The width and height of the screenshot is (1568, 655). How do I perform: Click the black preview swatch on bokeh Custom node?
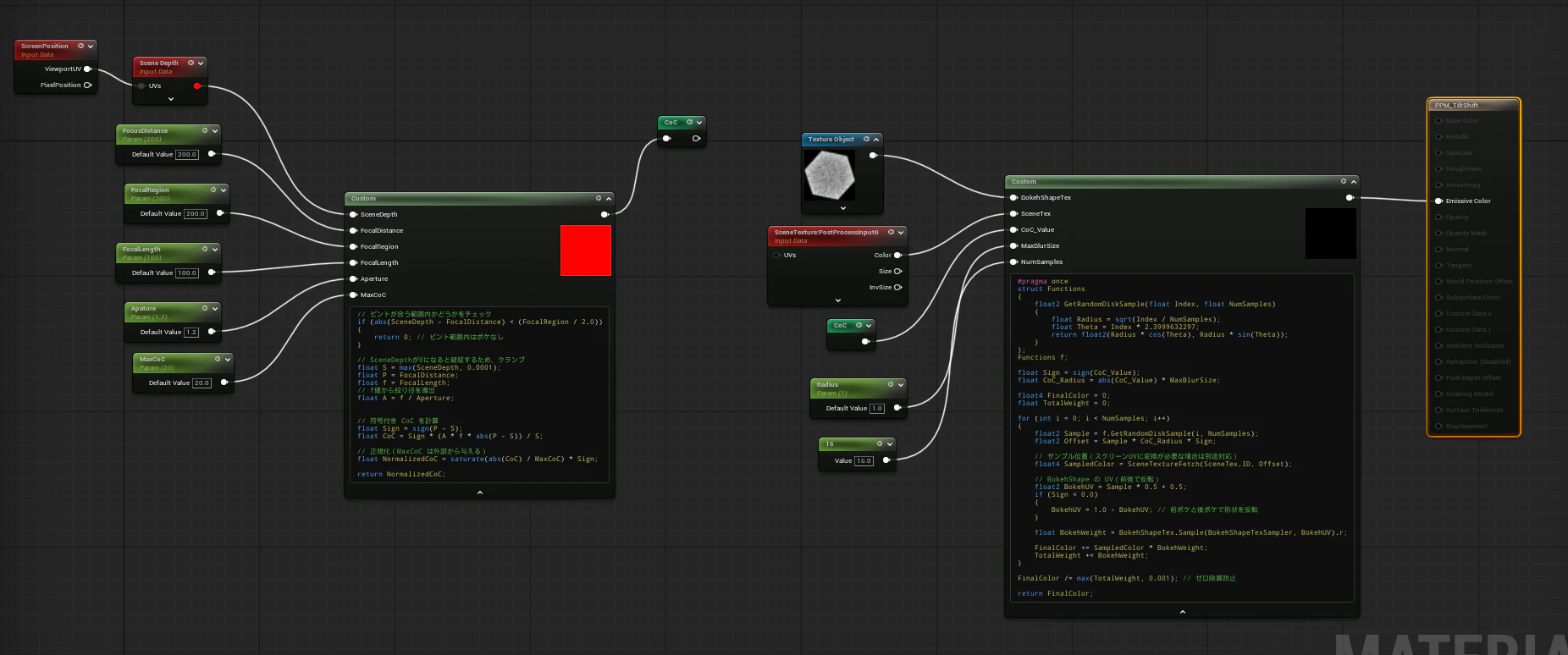1331,234
